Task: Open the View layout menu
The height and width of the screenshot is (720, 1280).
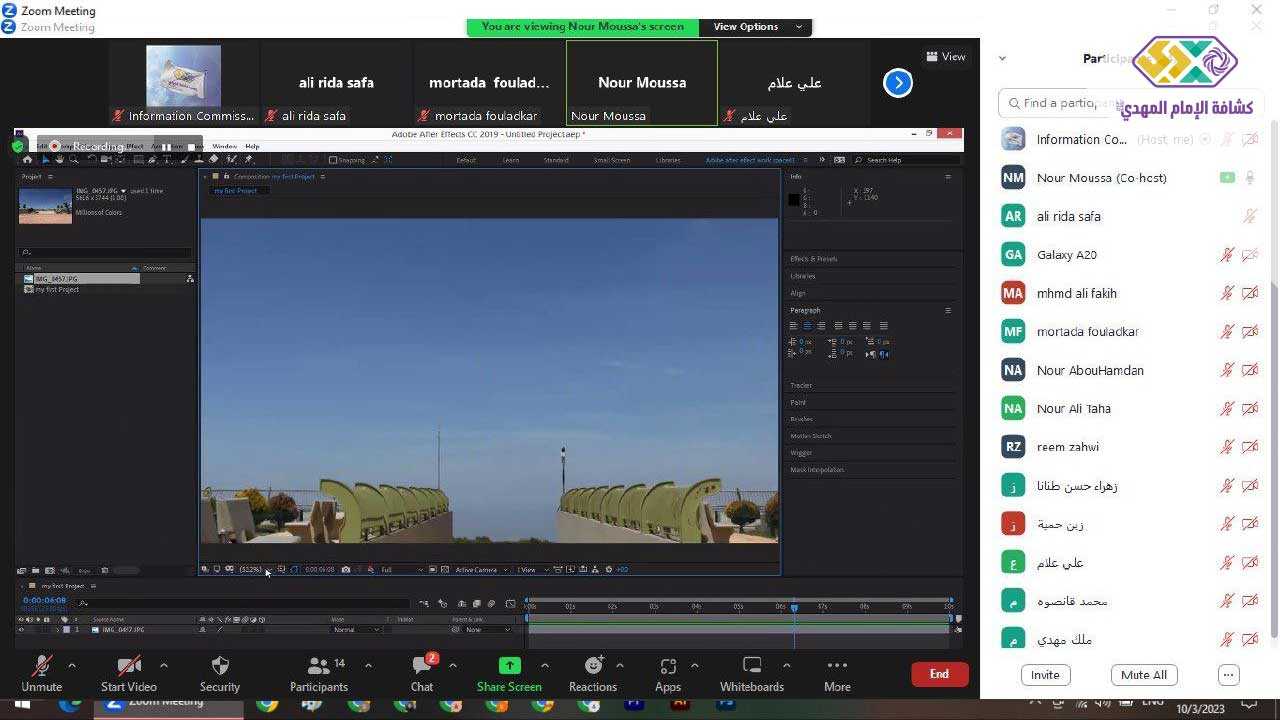Action: point(946,57)
